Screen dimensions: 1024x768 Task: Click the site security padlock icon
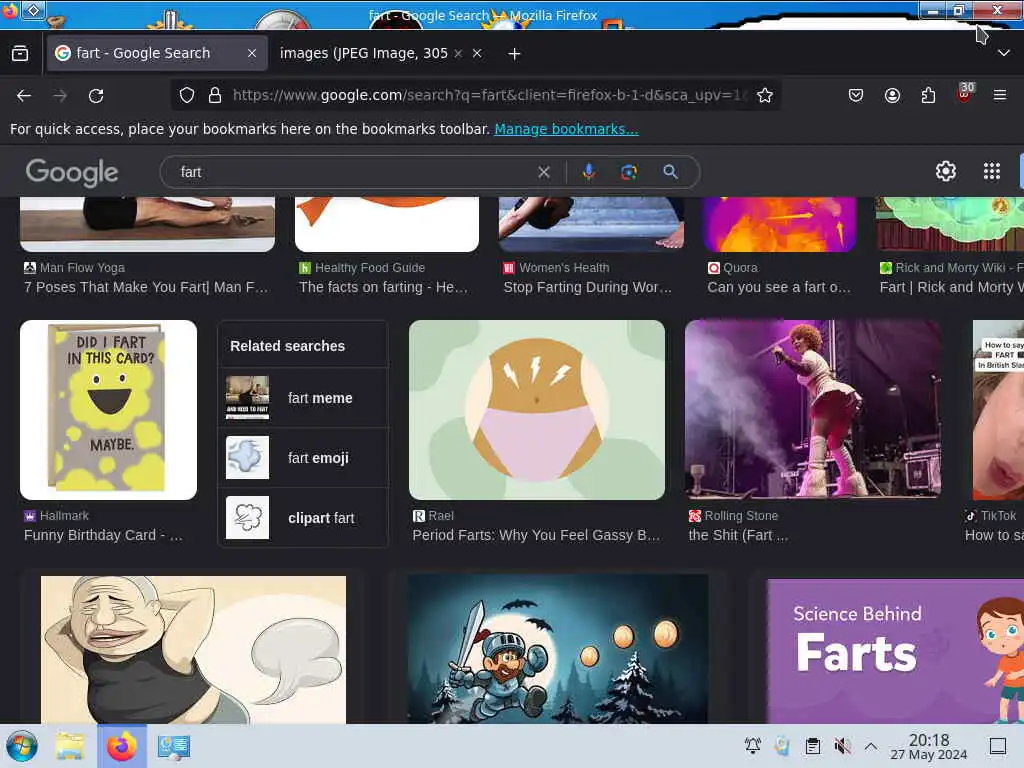[214, 95]
